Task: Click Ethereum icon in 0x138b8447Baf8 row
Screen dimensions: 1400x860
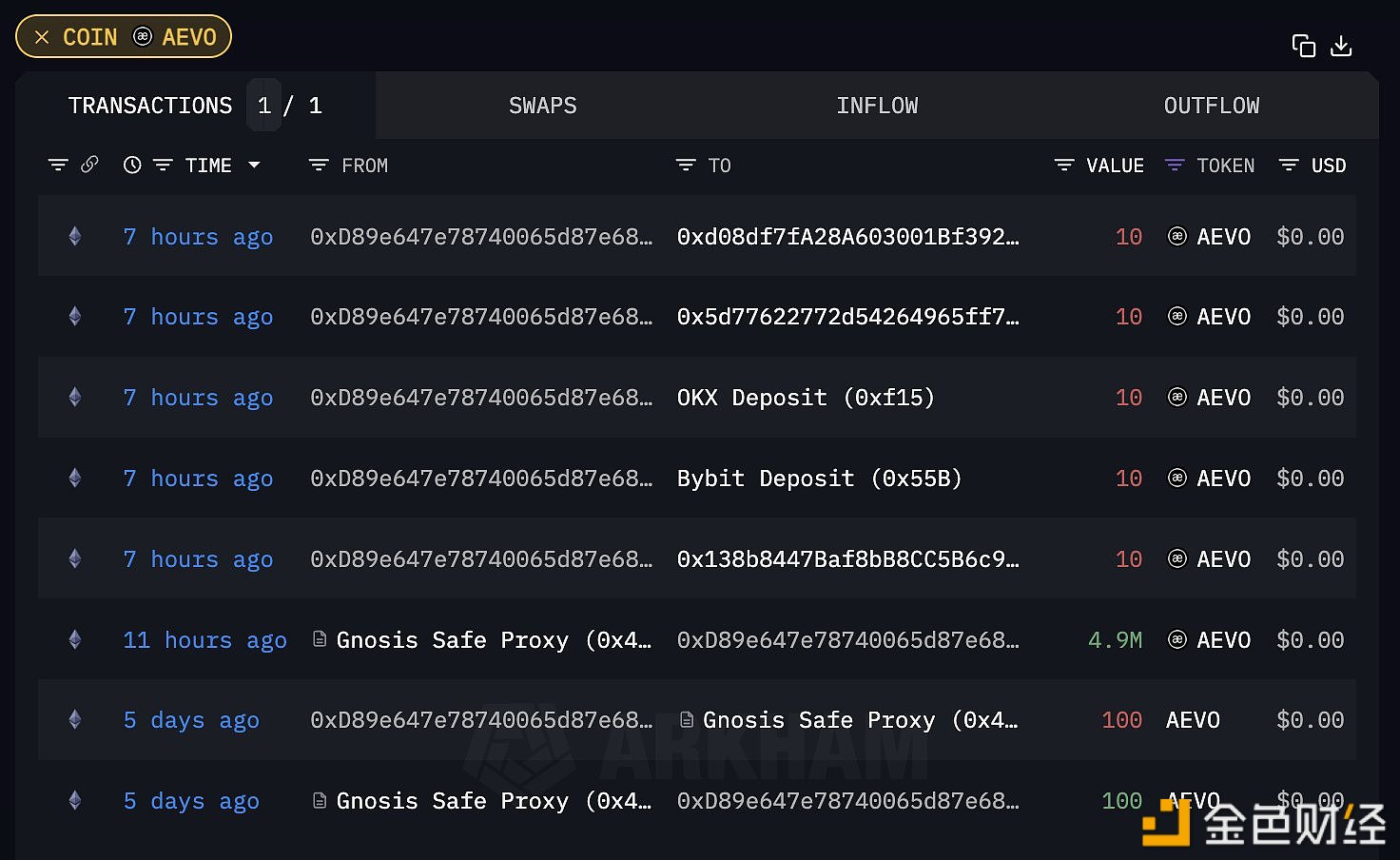Action: (x=75, y=558)
